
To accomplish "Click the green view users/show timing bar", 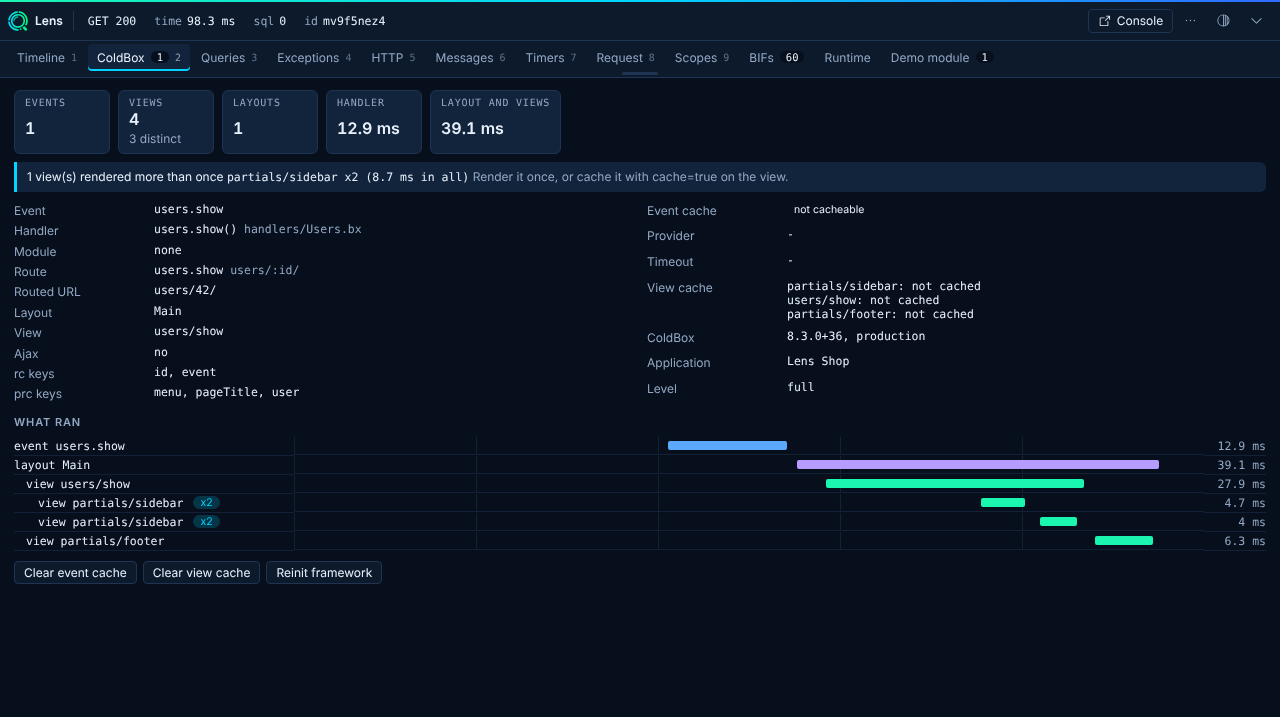I will point(955,484).
